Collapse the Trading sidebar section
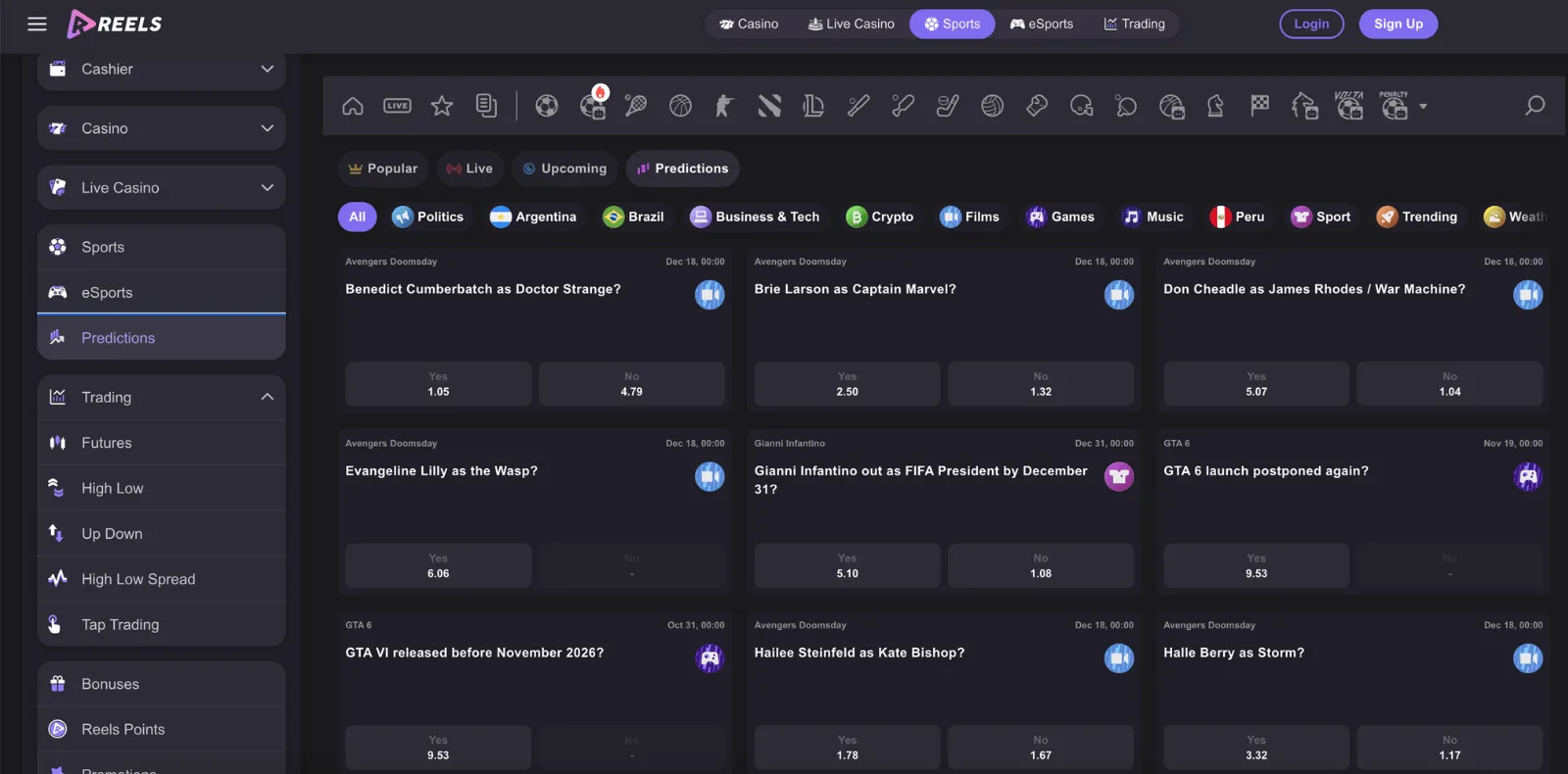The width and height of the screenshot is (1568, 774). pos(162,397)
